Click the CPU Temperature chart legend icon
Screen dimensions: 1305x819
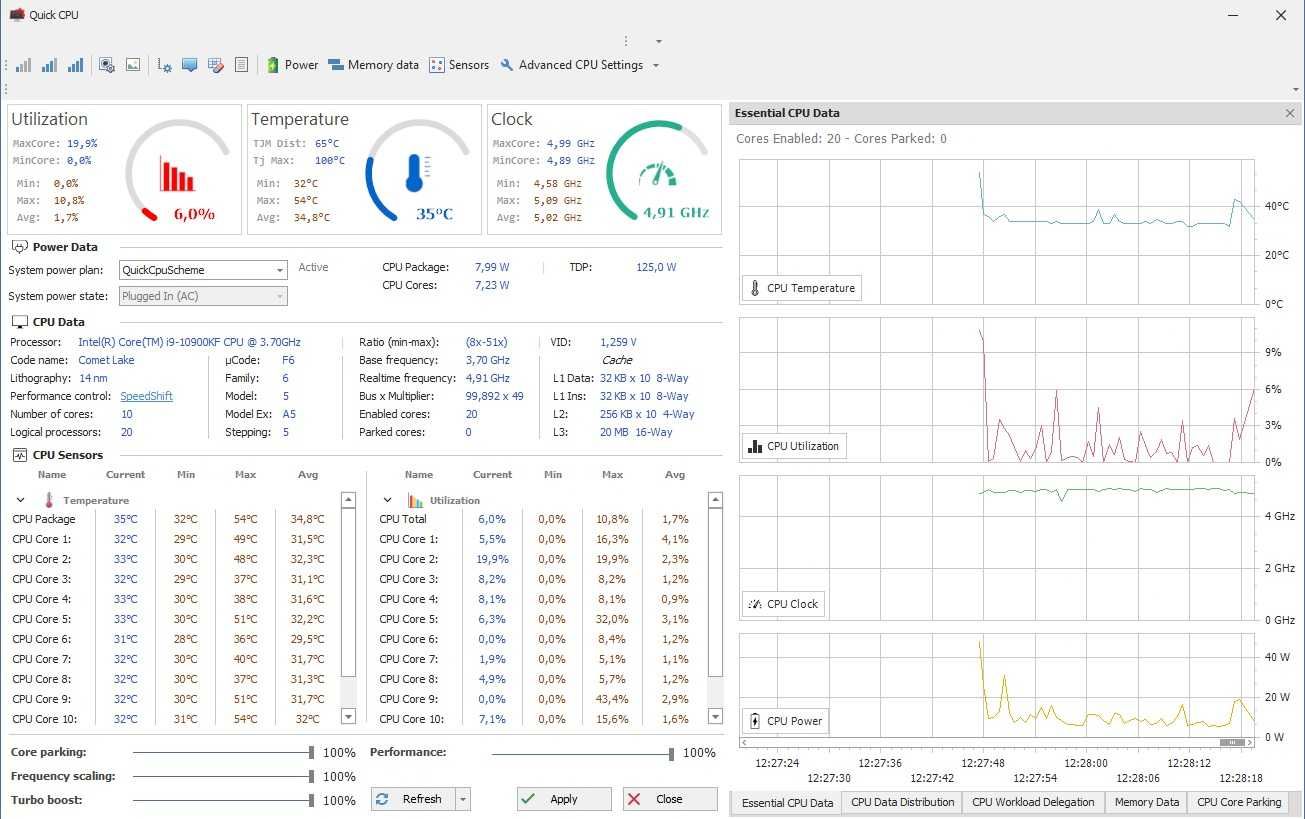click(x=755, y=288)
